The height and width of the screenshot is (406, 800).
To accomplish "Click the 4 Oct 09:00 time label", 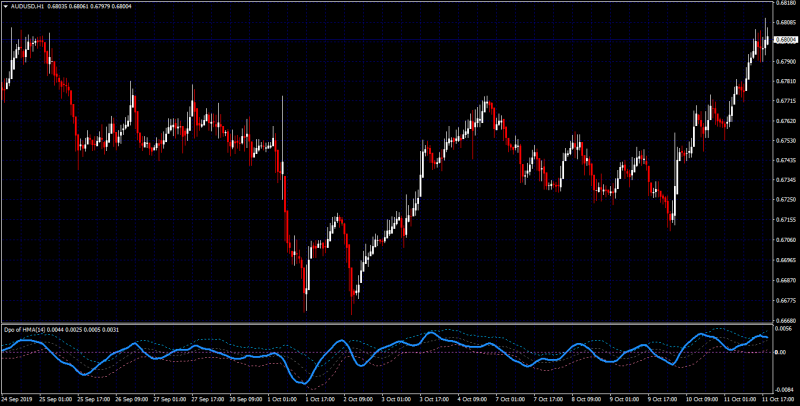I will click(474, 397).
